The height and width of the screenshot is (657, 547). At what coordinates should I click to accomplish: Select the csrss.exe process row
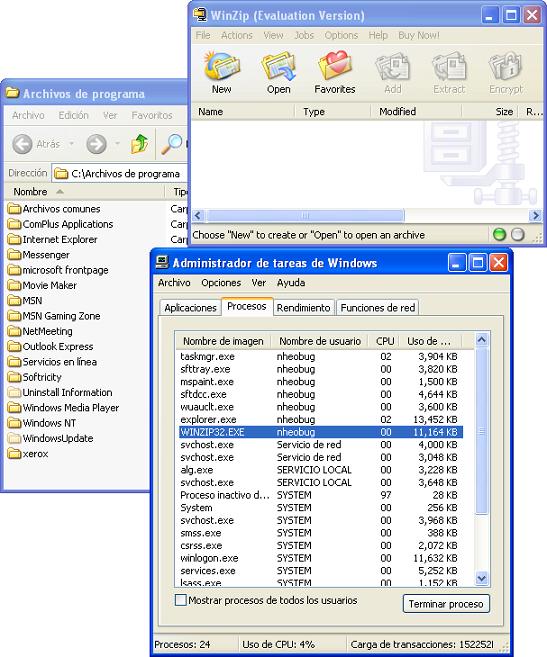pos(321,546)
